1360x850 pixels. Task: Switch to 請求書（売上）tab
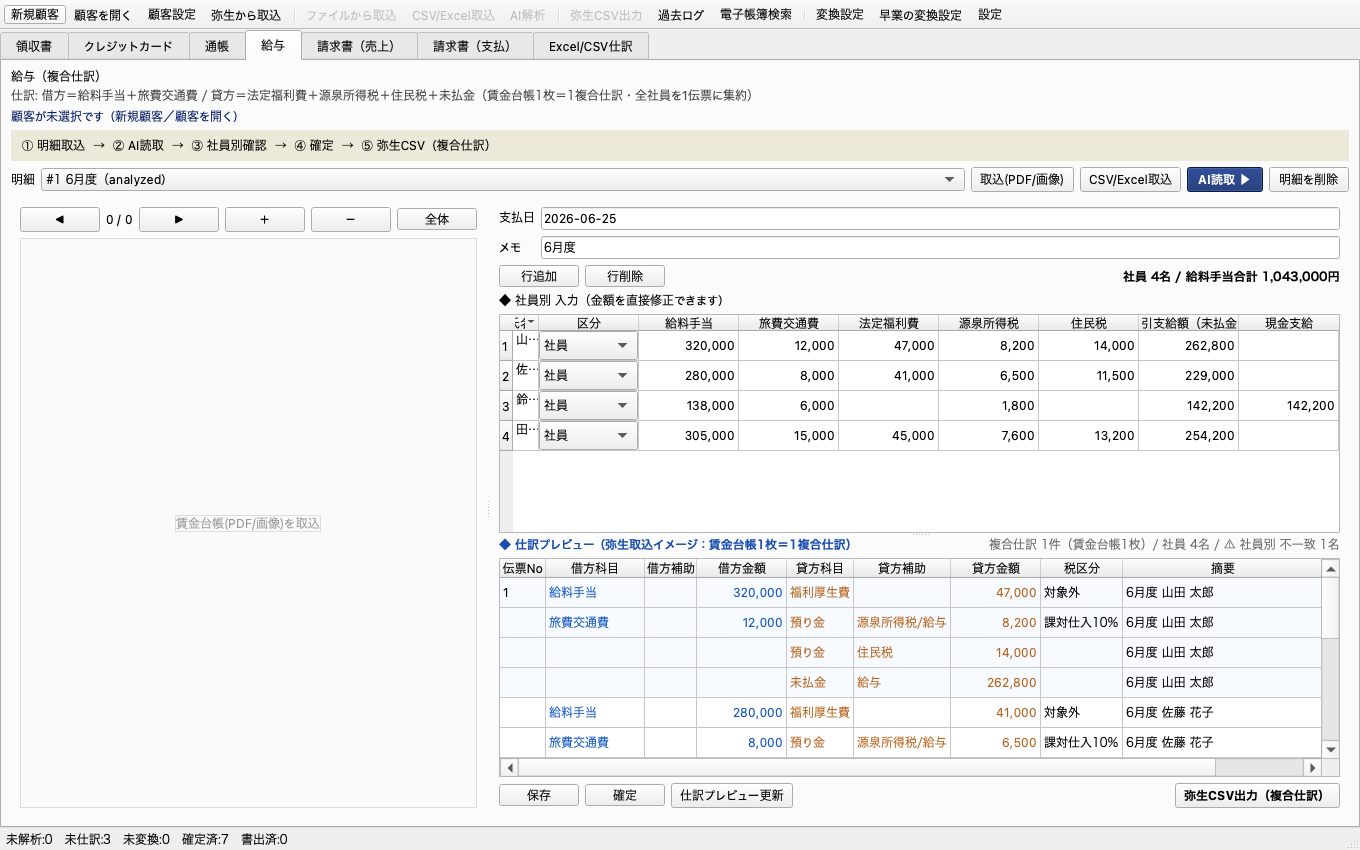(x=357, y=46)
